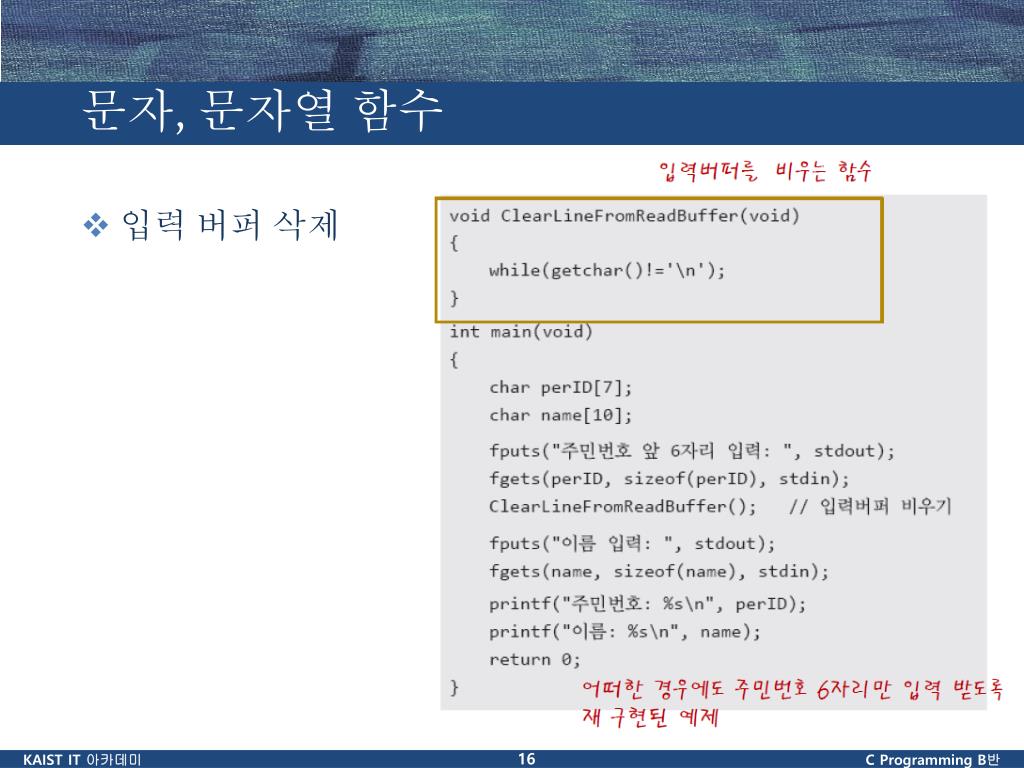Viewport: 1024px width, 768px height.
Task: Click the fputs("이름 입력: ", stdout); line
Action: 632,543
